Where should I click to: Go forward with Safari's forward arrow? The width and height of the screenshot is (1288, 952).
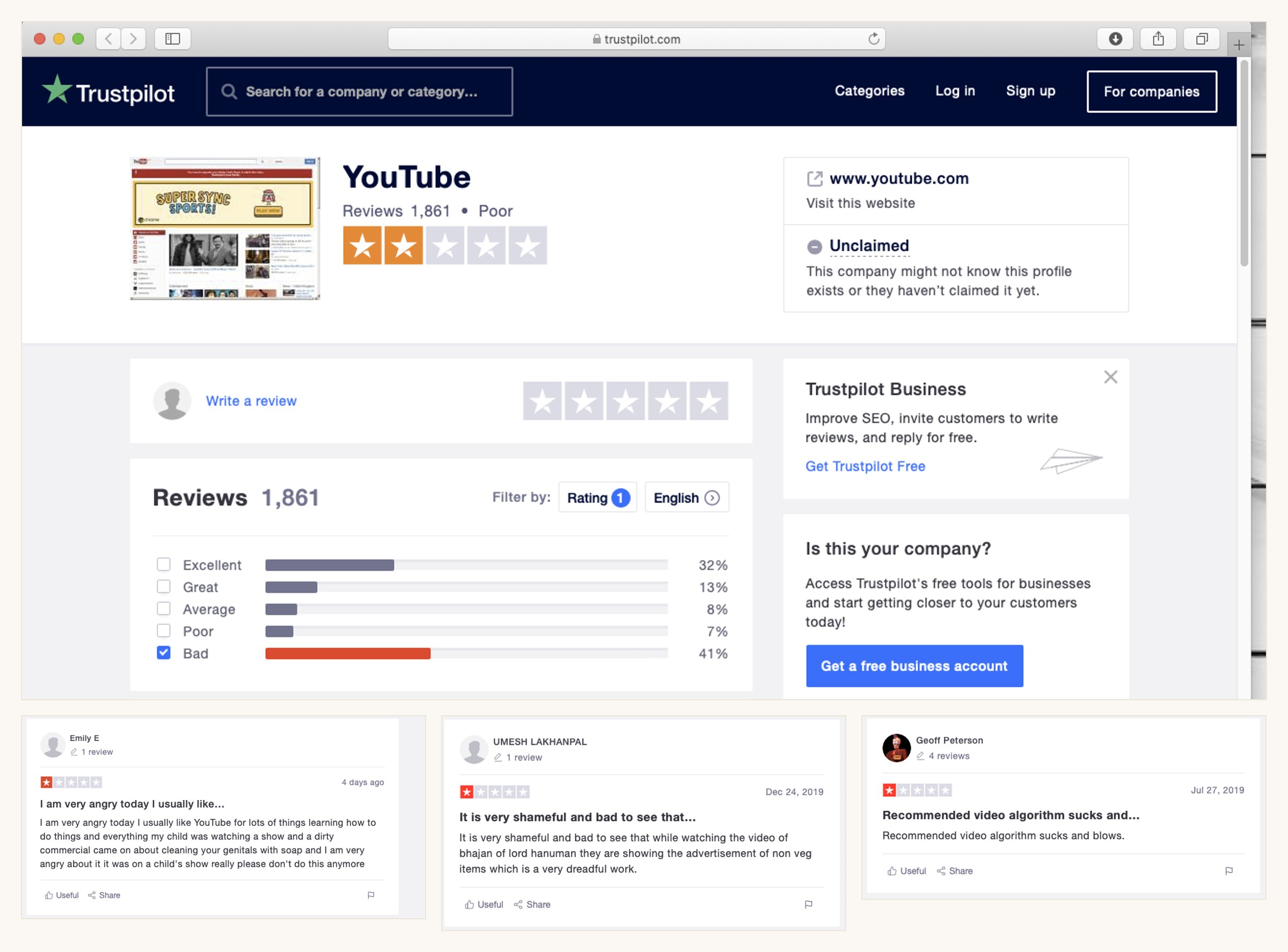tap(134, 39)
